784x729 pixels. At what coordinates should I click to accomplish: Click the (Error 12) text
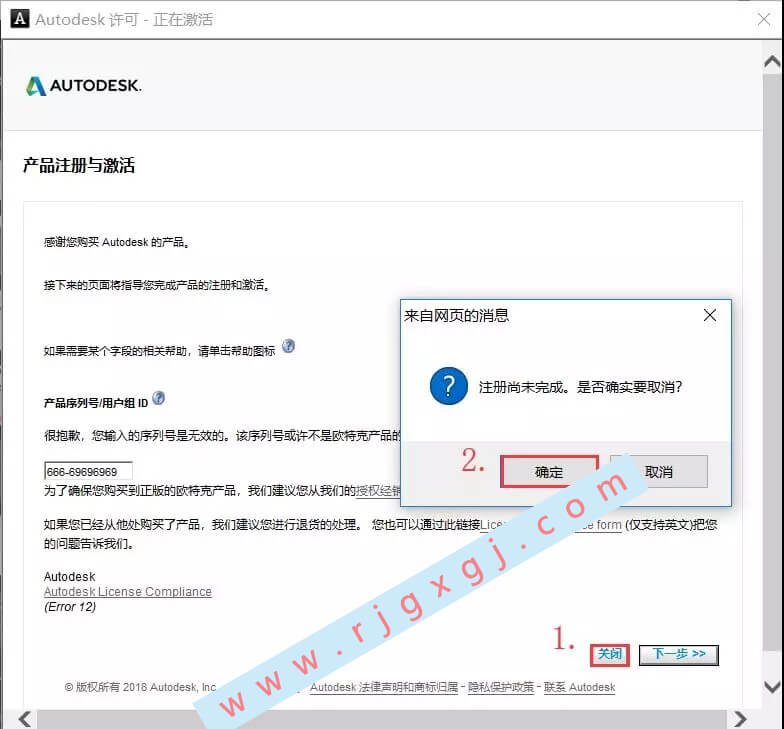tap(70, 607)
